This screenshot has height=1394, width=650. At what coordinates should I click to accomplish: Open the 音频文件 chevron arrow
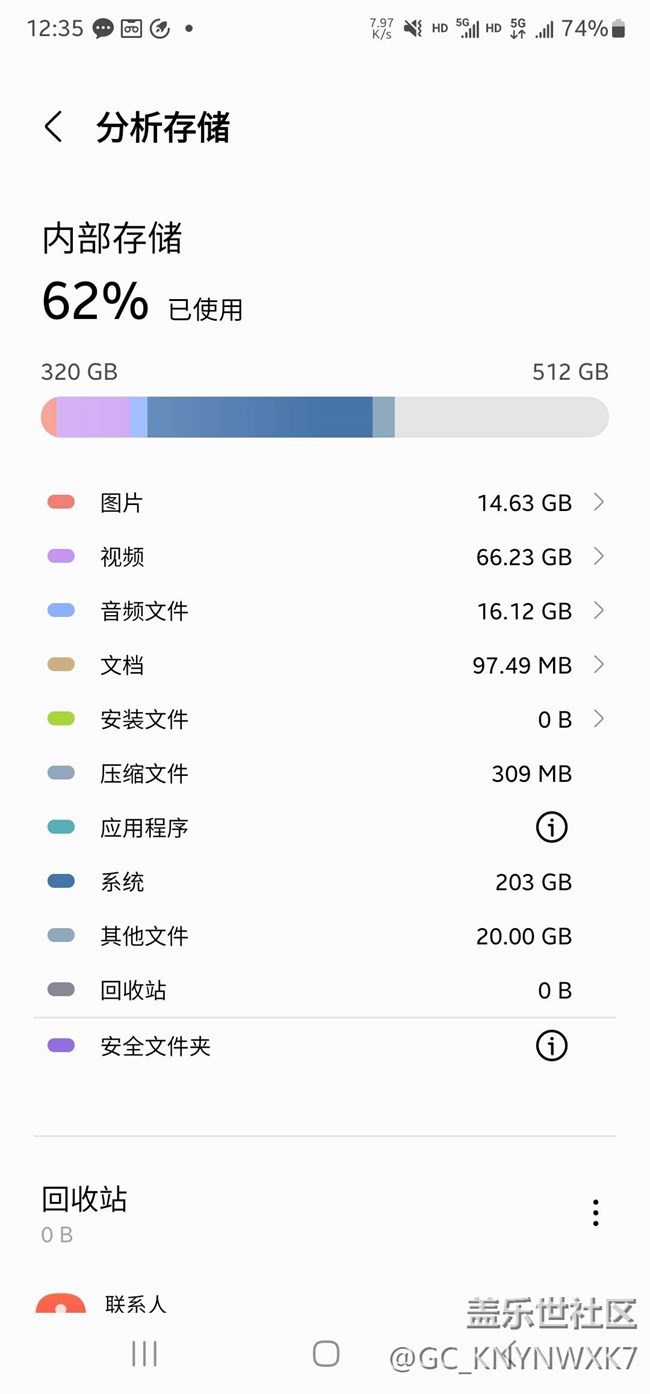pos(598,610)
